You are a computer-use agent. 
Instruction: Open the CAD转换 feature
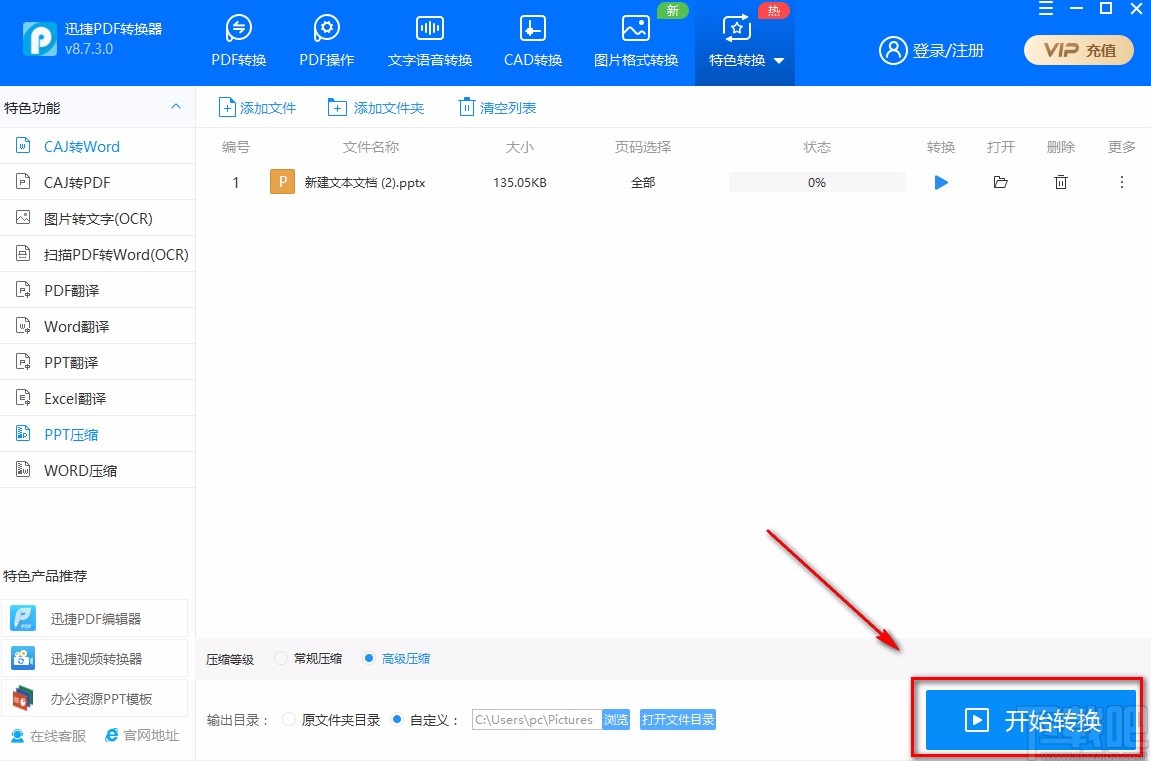click(531, 29)
